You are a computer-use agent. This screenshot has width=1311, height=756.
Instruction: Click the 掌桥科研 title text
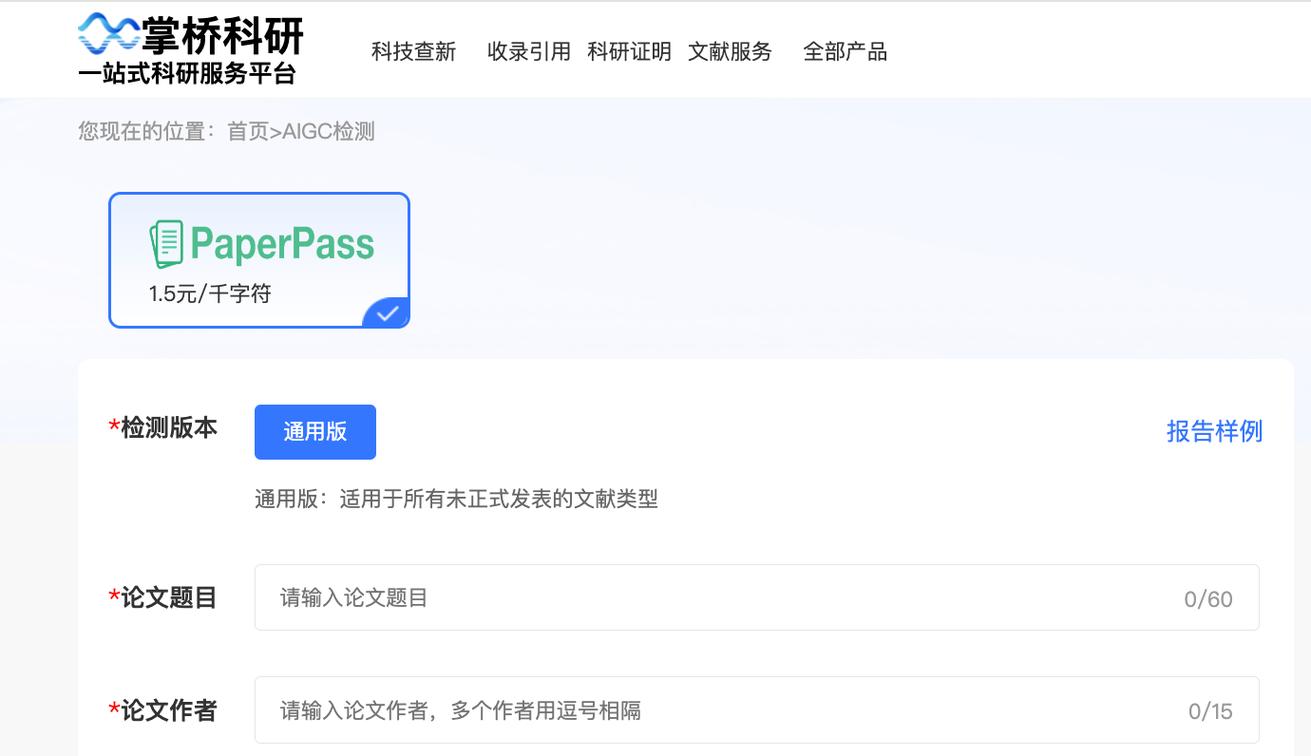click(x=222, y=35)
